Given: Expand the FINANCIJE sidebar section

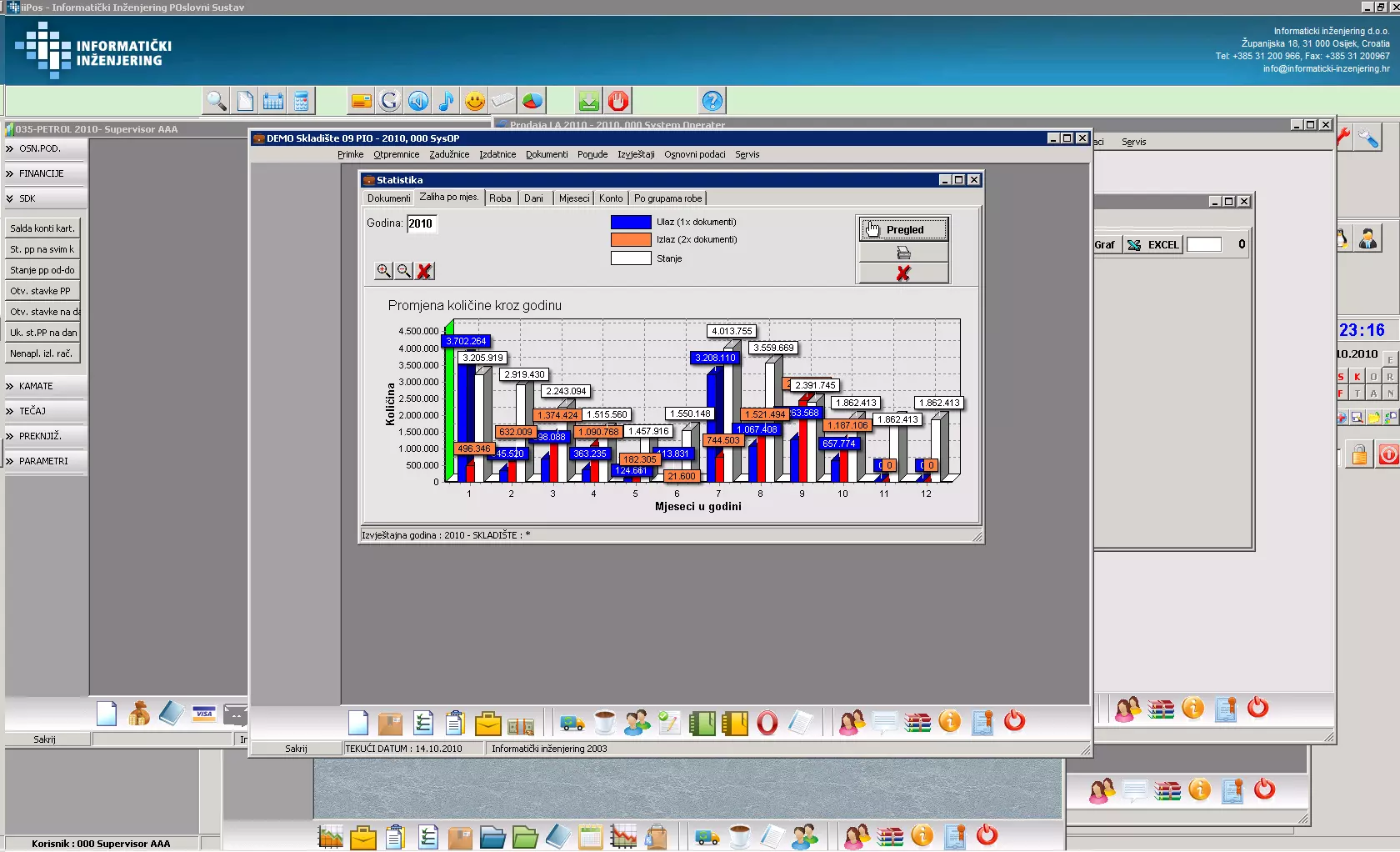Looking at the screenshot, I should point(45,173).
